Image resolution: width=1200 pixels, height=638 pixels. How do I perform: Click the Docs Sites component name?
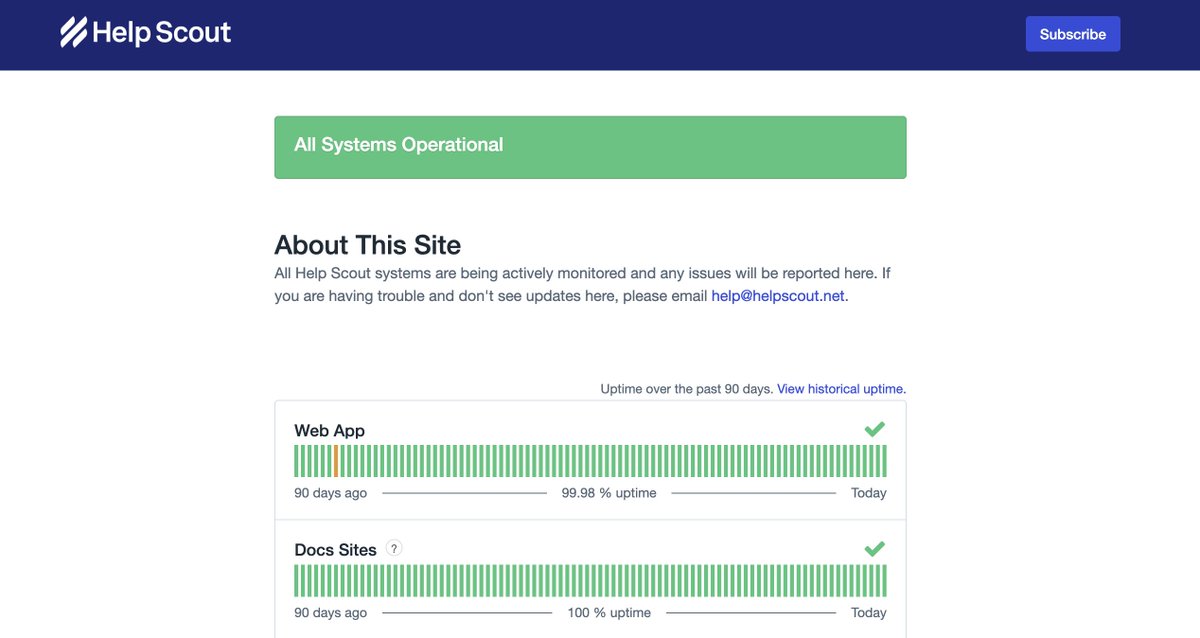(335, 550)
